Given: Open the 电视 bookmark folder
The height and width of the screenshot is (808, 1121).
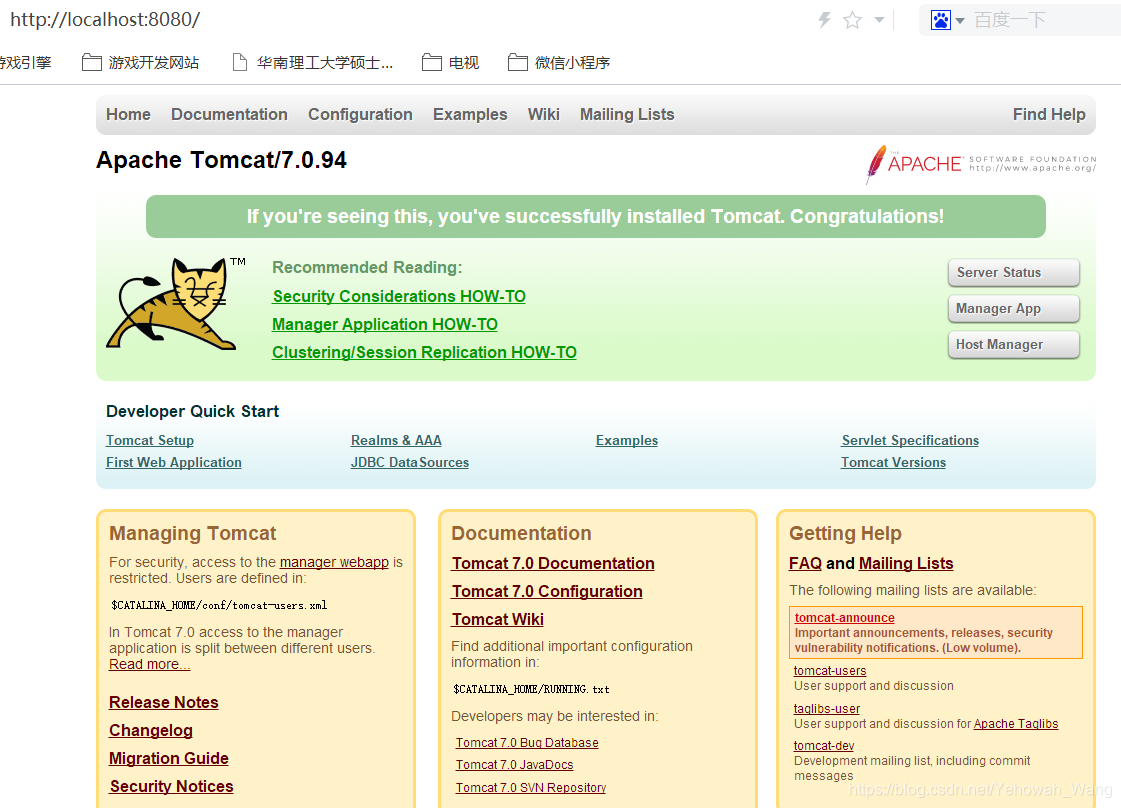Looking at the screenshot, I should click(450, 63).
